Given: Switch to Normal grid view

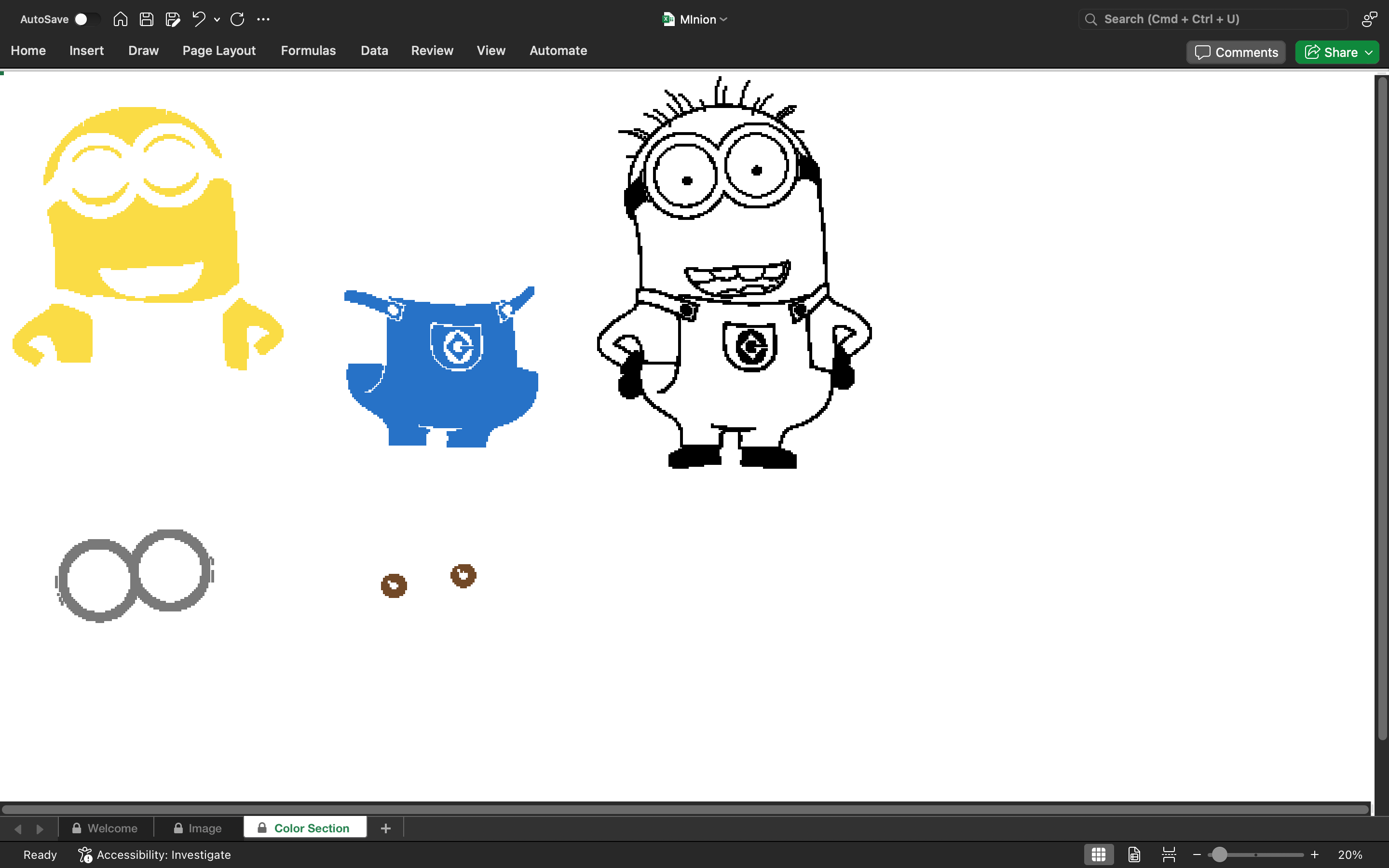Looking at the screenshot, I should 1099,855.
